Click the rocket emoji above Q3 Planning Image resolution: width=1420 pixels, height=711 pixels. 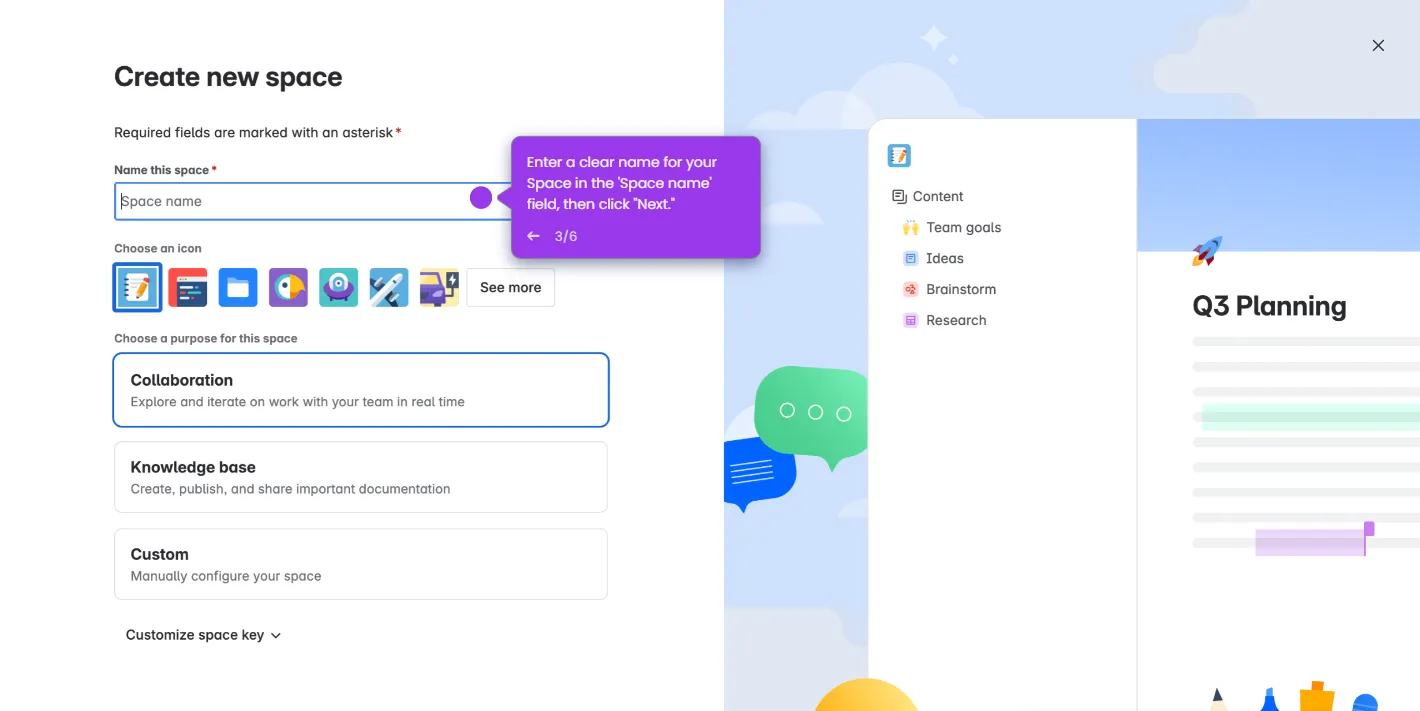coord(1207,251)
